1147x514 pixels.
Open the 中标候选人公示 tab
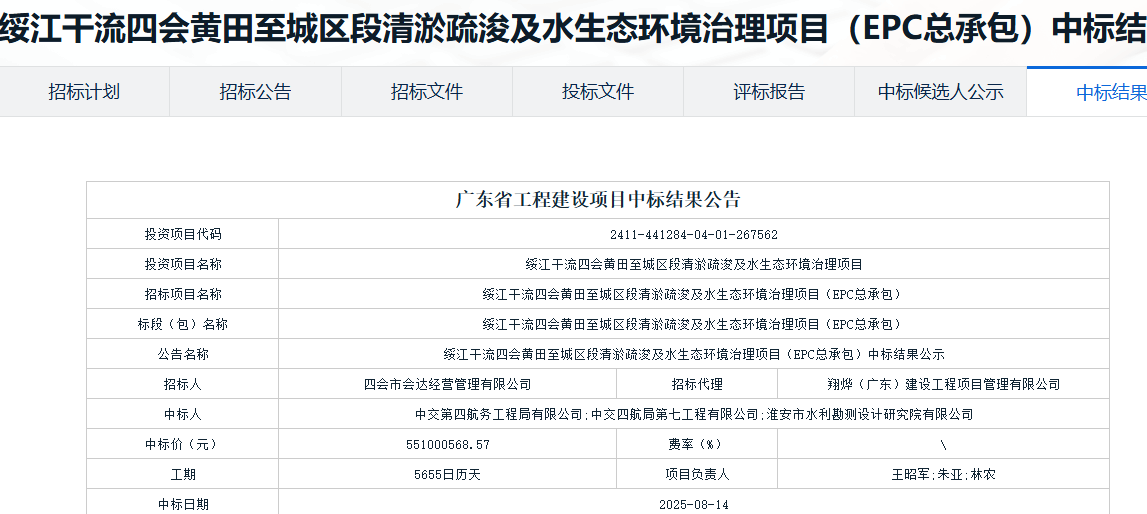(x=940, y=92)
